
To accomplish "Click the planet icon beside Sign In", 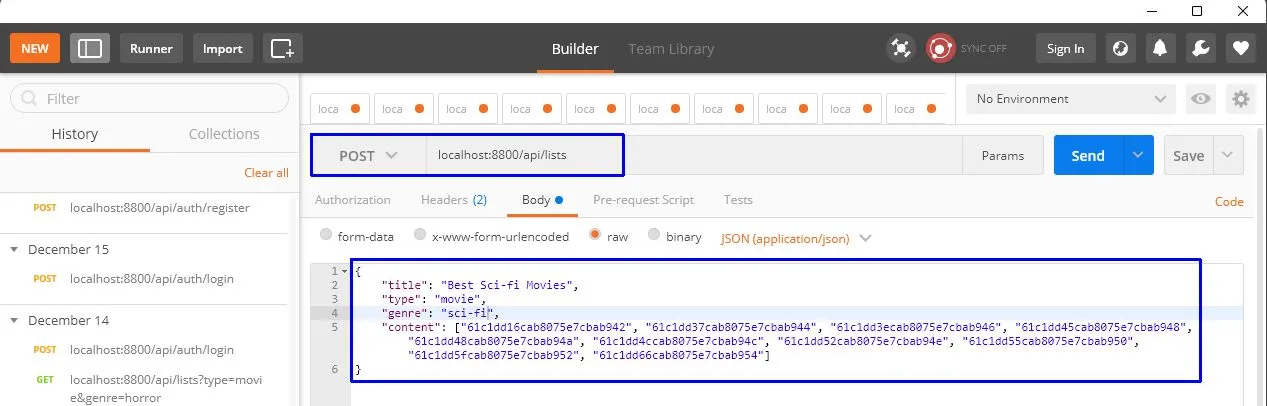I will 1121,48.
